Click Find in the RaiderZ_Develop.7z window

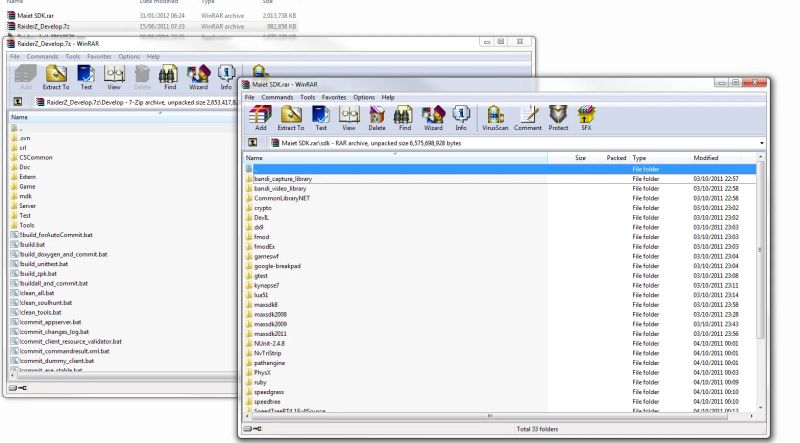pos(170,78)
